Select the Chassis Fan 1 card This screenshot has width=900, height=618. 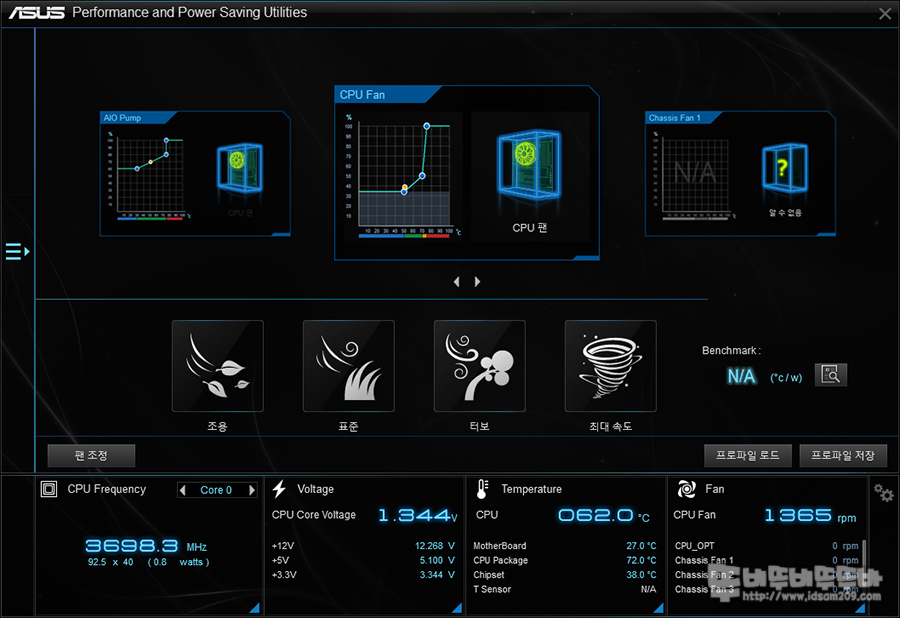740,174
